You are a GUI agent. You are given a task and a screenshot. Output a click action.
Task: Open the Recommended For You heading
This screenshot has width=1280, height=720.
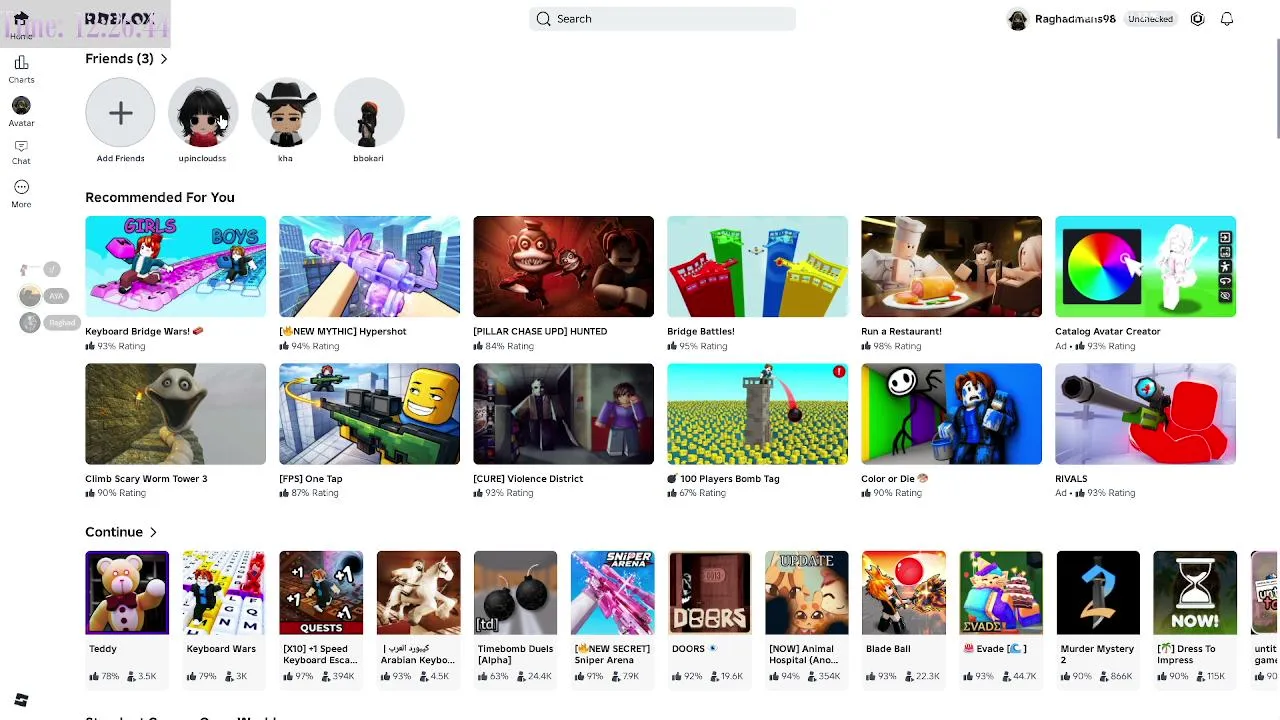pos(160,197)
